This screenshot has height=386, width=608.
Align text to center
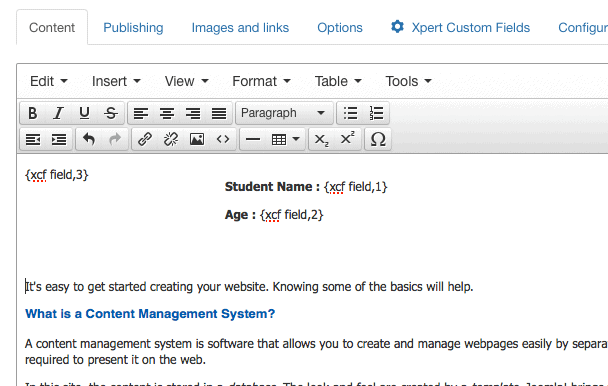pyautogui.click(x=167, y=113)
